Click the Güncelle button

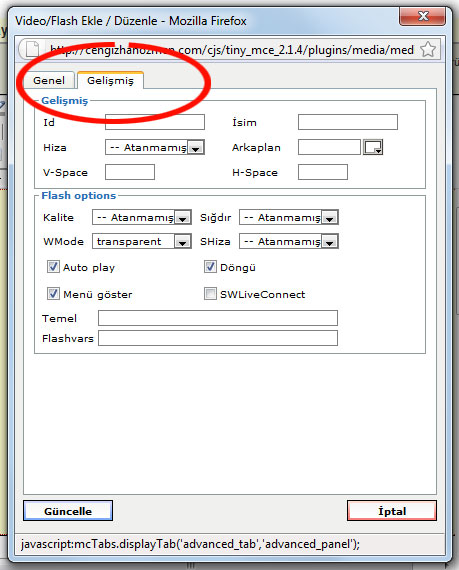click(68, 511)
